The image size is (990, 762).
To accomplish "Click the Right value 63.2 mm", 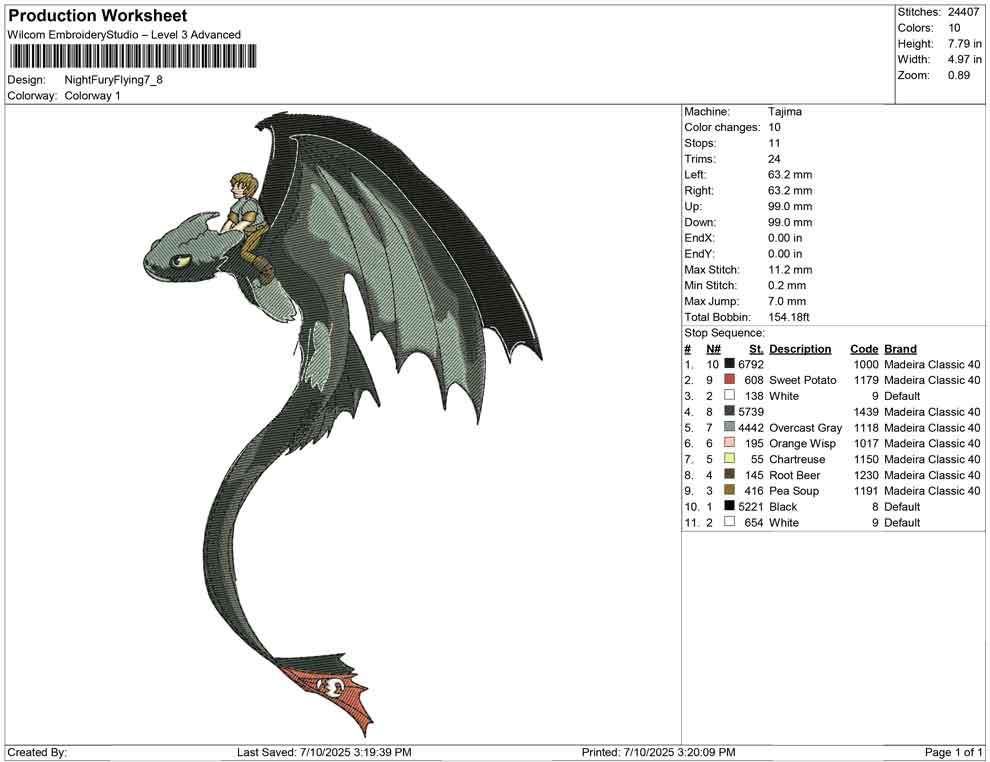I will tap(790, 191).
